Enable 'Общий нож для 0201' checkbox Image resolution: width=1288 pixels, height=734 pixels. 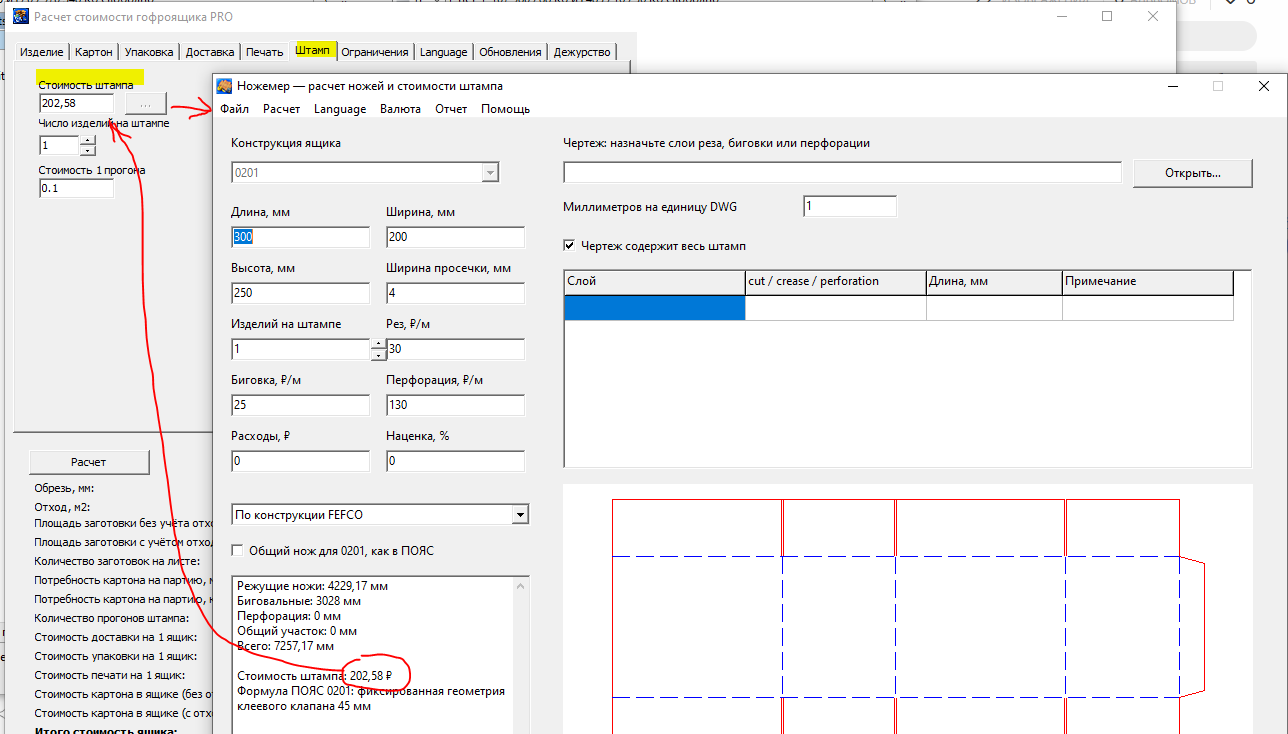[237, 550]
